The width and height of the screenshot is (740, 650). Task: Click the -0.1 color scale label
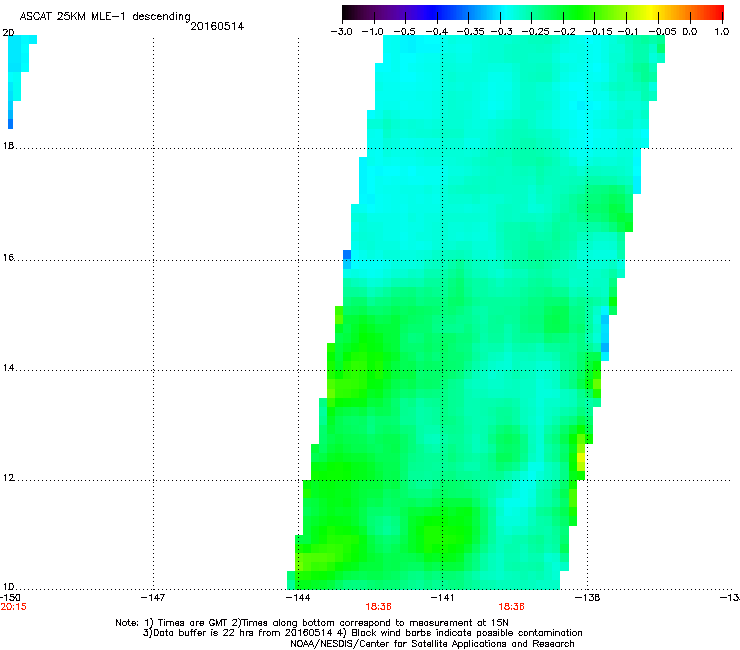click(x=628, y=32)
